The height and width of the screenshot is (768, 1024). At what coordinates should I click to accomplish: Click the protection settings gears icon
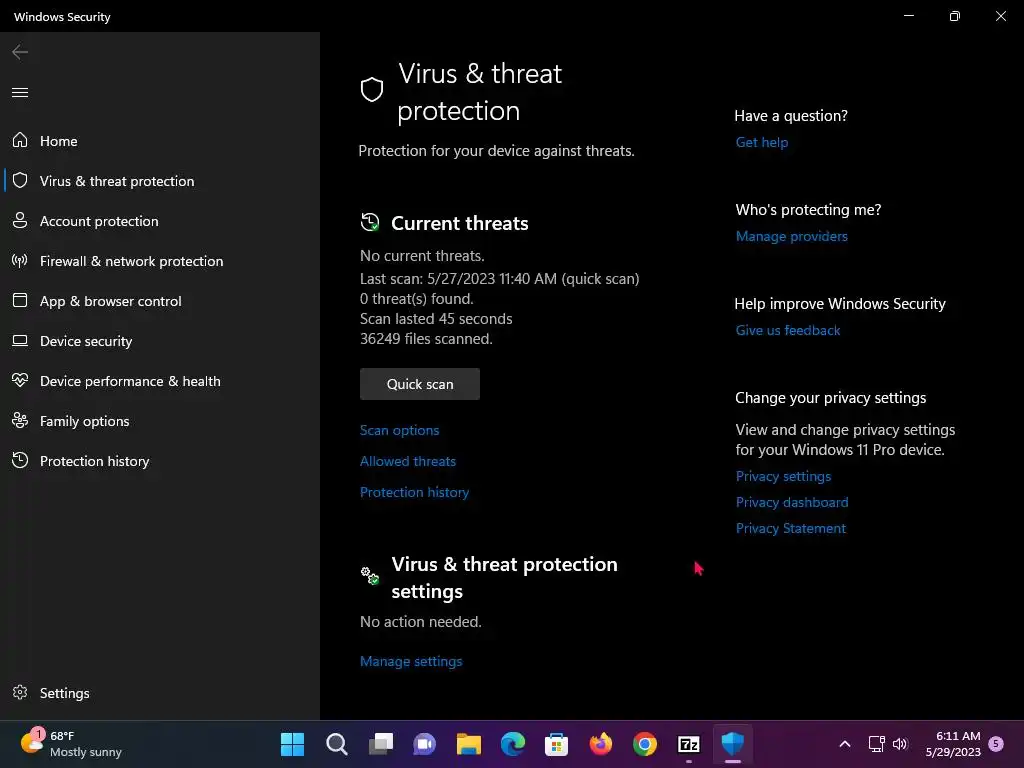pos(370,575)
